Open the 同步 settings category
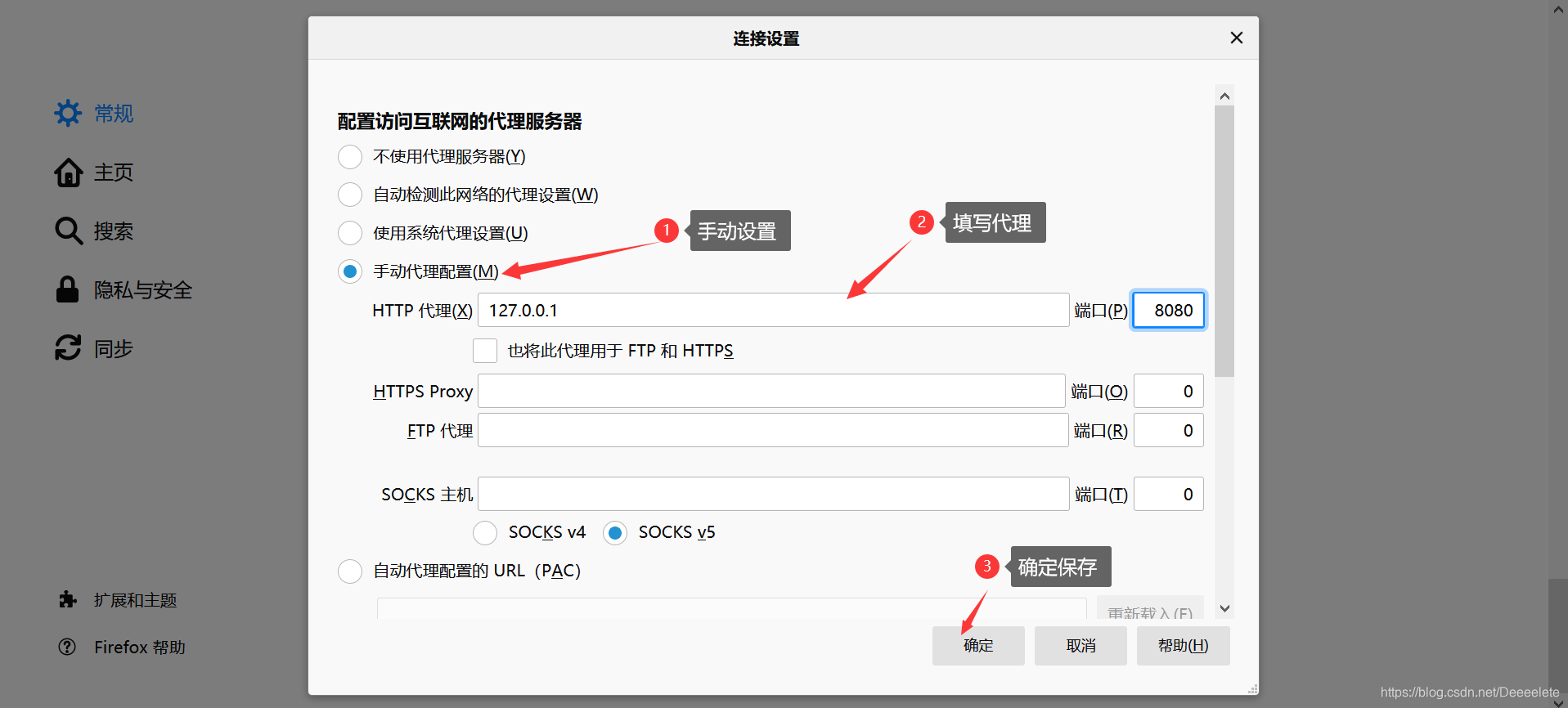This screenshot has height=708, width=1568. pyautogui.click(x=114, y=349)
